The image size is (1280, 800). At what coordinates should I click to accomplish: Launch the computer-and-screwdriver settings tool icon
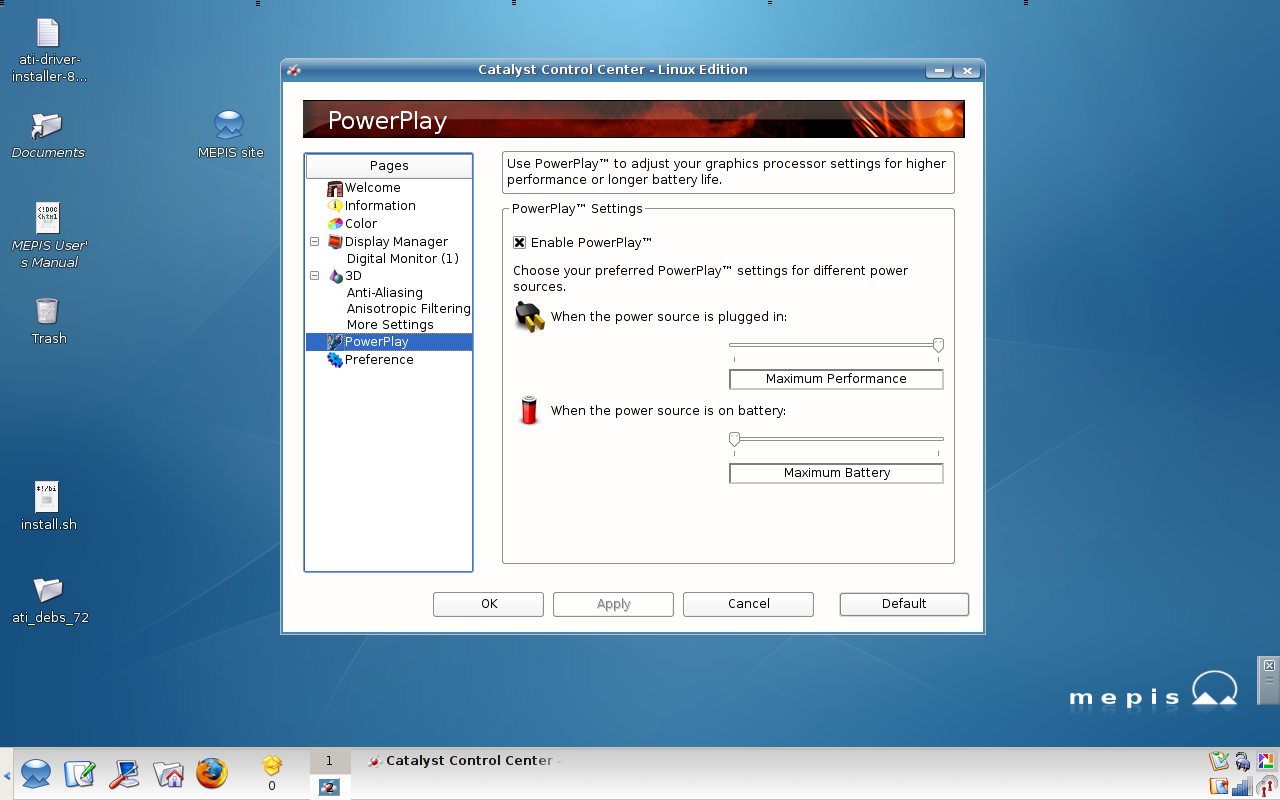point(124,773)
